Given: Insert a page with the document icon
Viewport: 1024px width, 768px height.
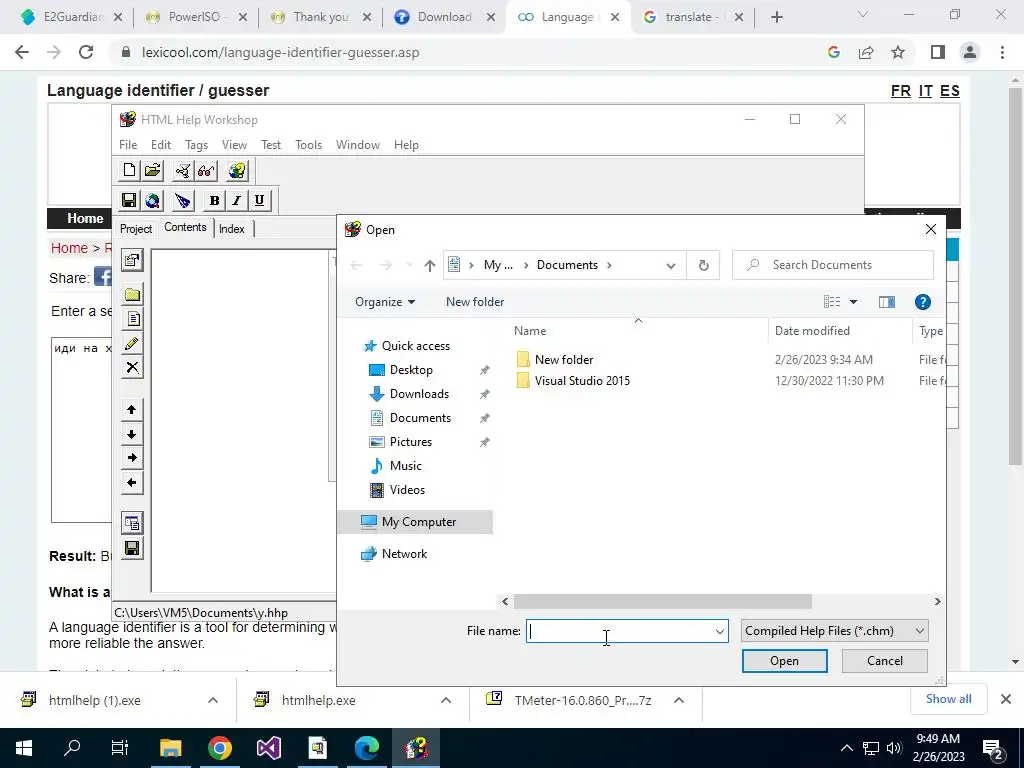Looking at the screenshot, I should click(x=132, y=319).
